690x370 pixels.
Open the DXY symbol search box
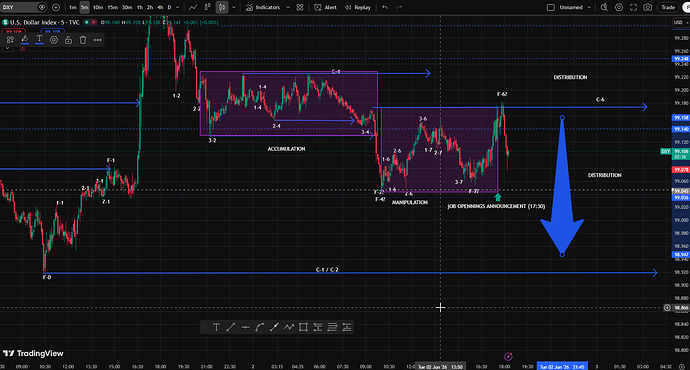click(23, 7)
